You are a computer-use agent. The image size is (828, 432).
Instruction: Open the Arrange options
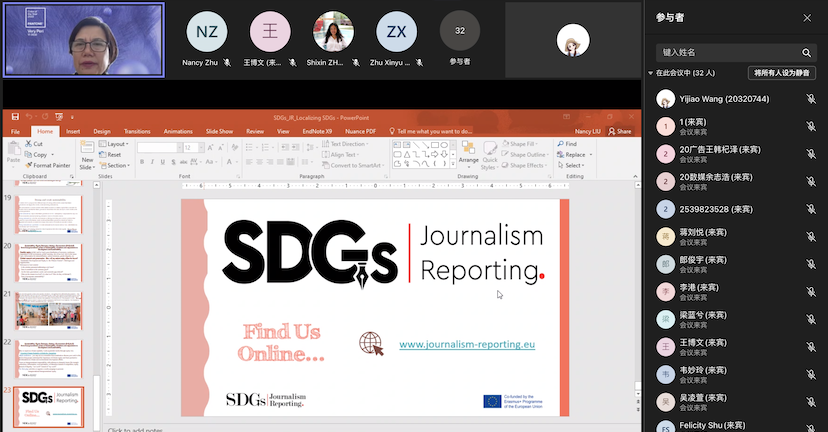tap(468, 154)
